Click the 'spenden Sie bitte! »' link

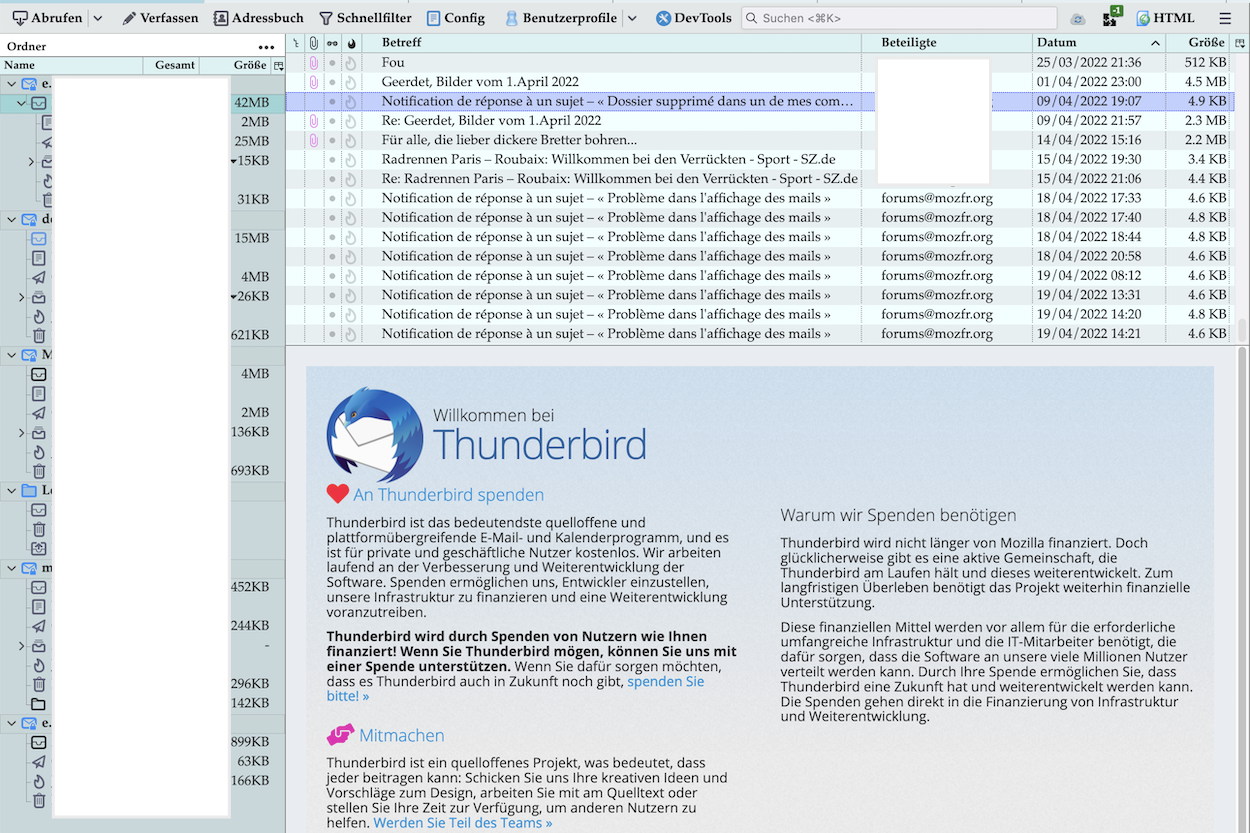coord(515,689)
